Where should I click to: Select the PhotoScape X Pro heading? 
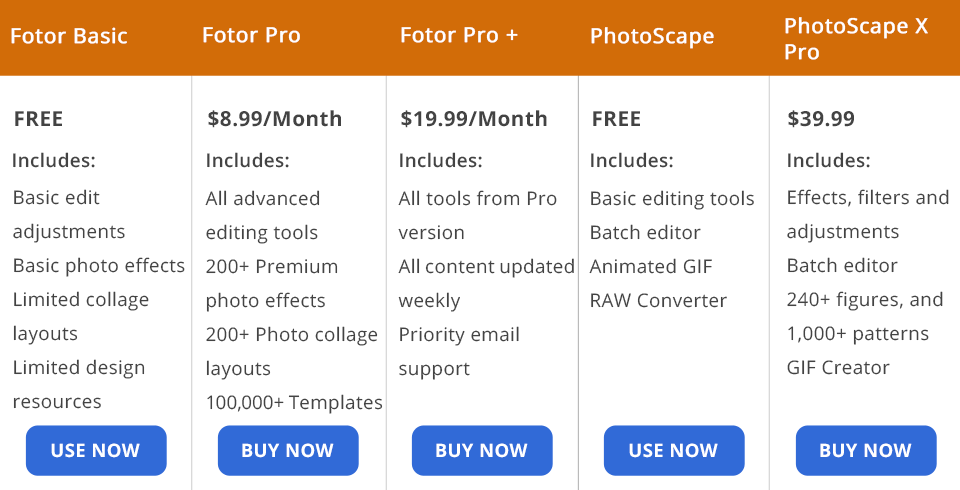[x=856, y=38]
